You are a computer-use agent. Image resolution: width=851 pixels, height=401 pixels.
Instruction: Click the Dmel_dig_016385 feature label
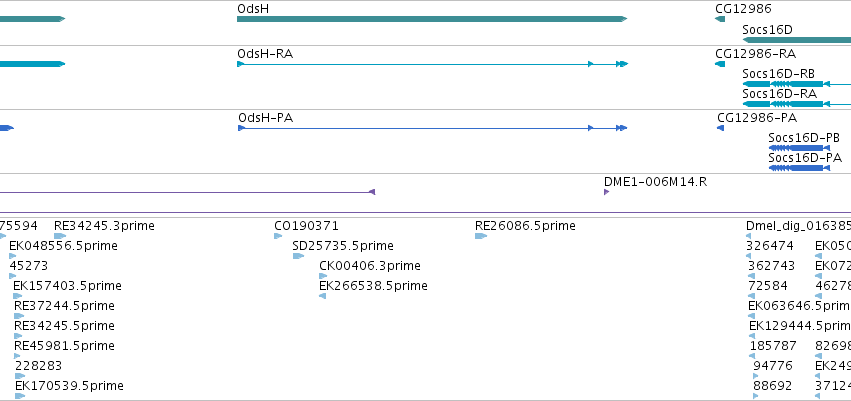(x=798, y=226)
